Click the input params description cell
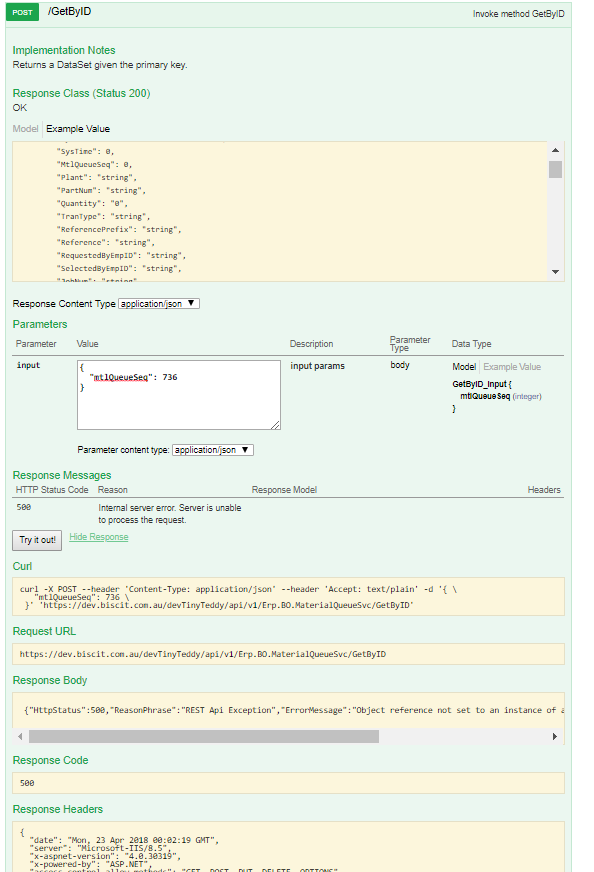 (x=317, y=366)
